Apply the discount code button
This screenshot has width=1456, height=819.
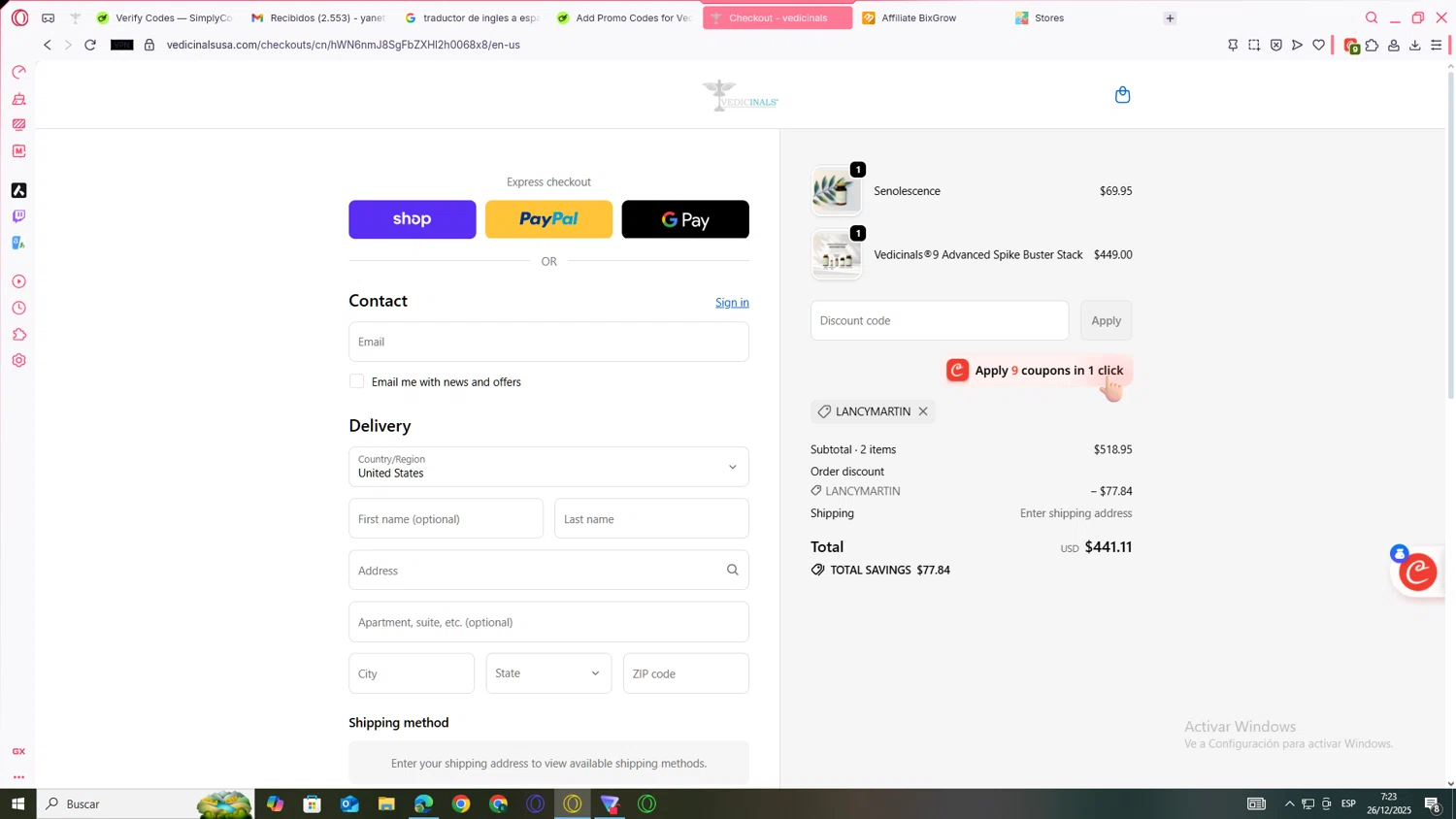pos(1107,320)
